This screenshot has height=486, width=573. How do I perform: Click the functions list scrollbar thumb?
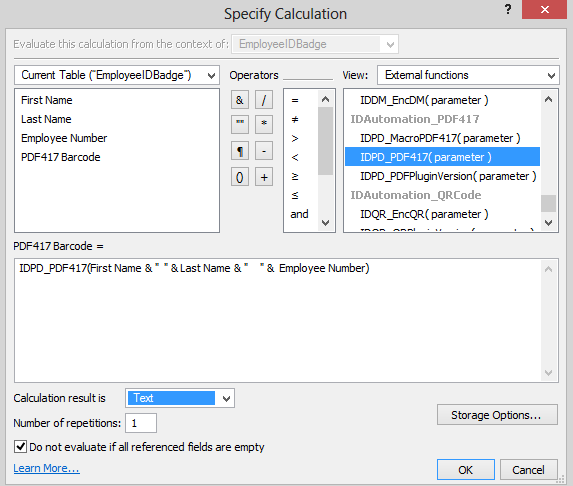[549, 204]
